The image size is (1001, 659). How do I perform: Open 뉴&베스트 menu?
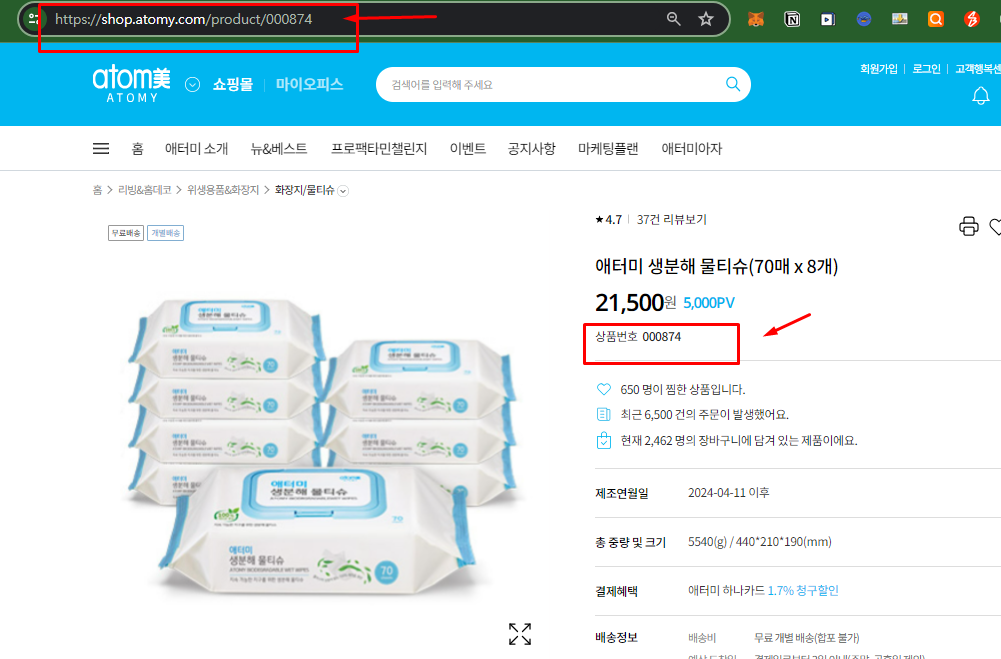coord(279,149)
